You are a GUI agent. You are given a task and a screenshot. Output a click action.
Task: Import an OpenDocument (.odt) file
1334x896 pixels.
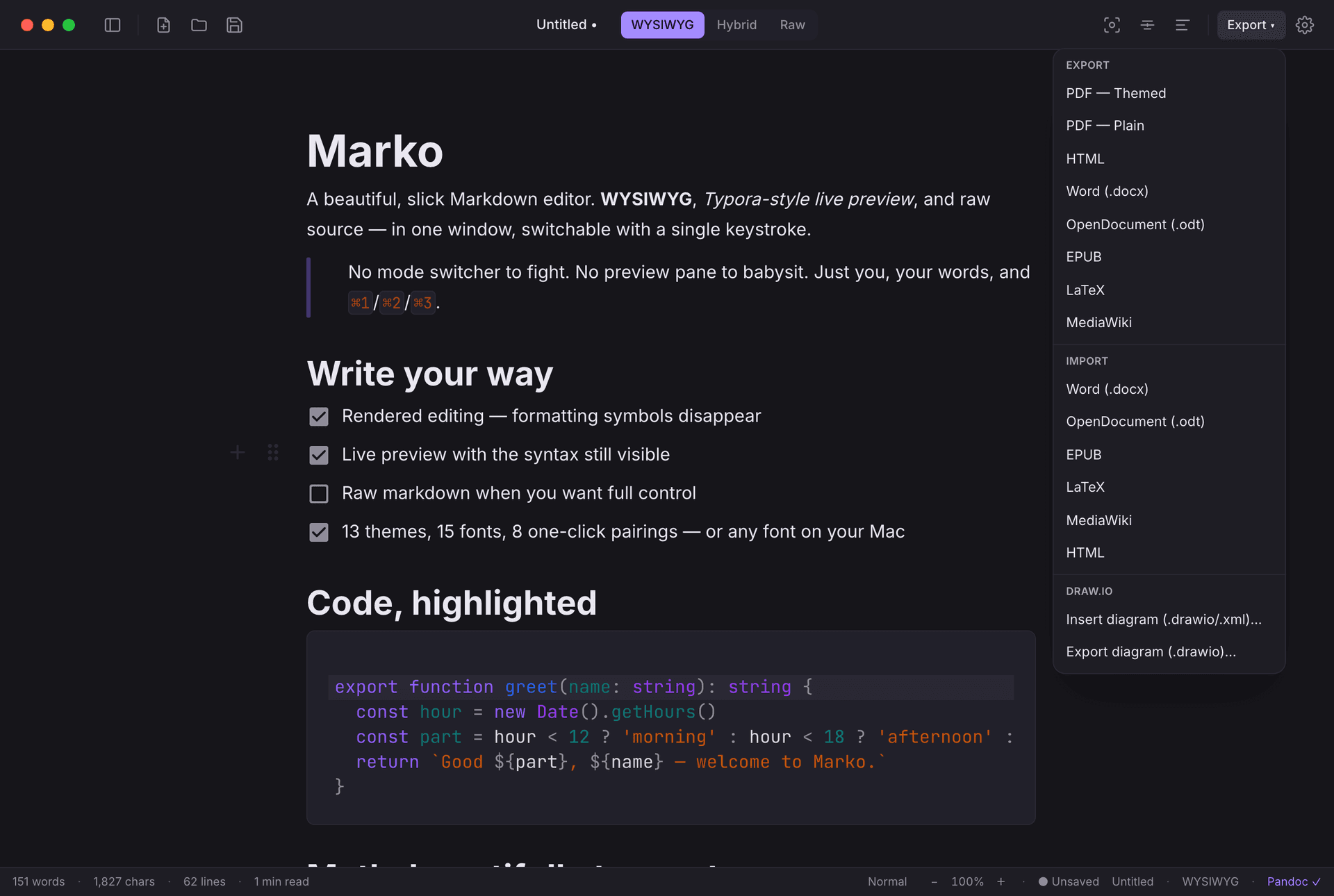(x=1169, y=422)
